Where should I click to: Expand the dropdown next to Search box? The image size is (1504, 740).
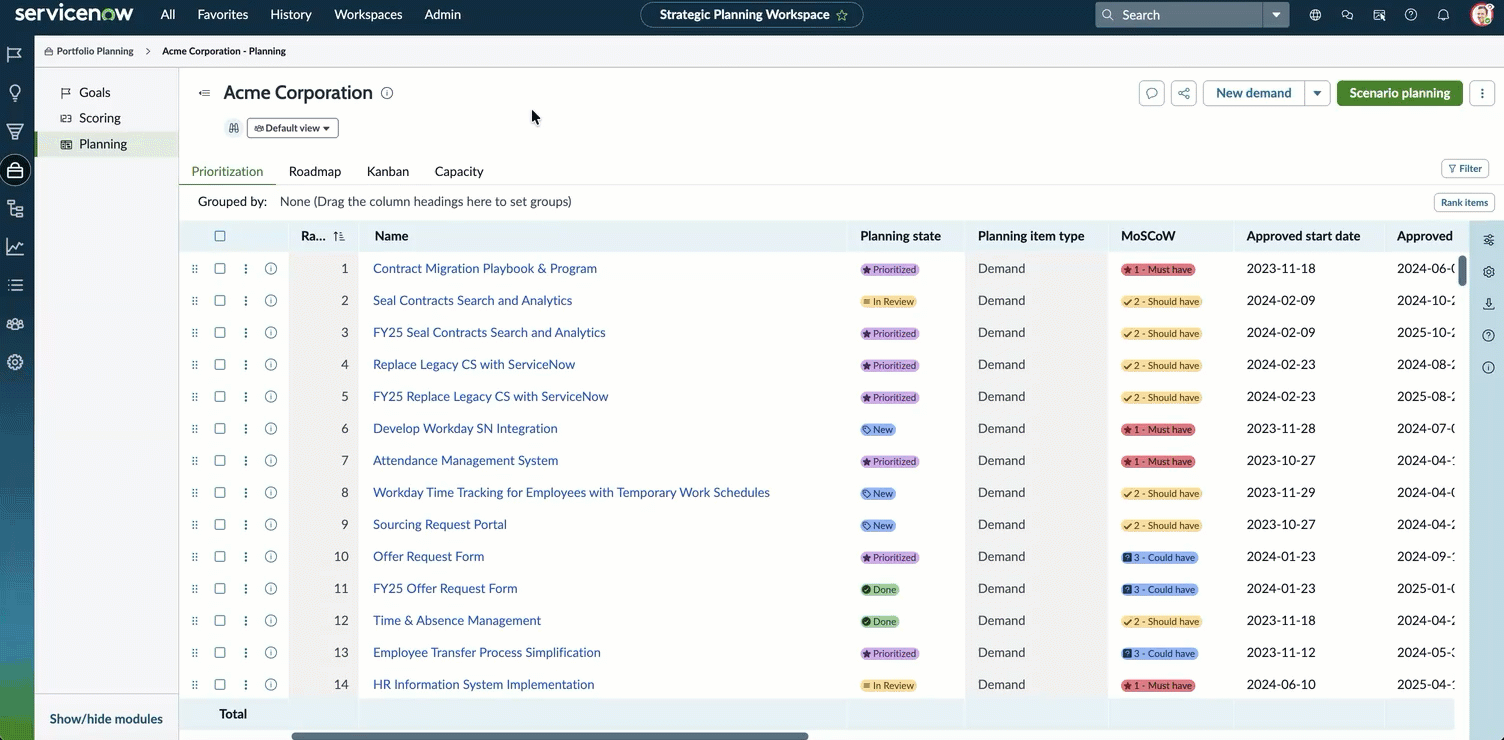coord(1276,15)
